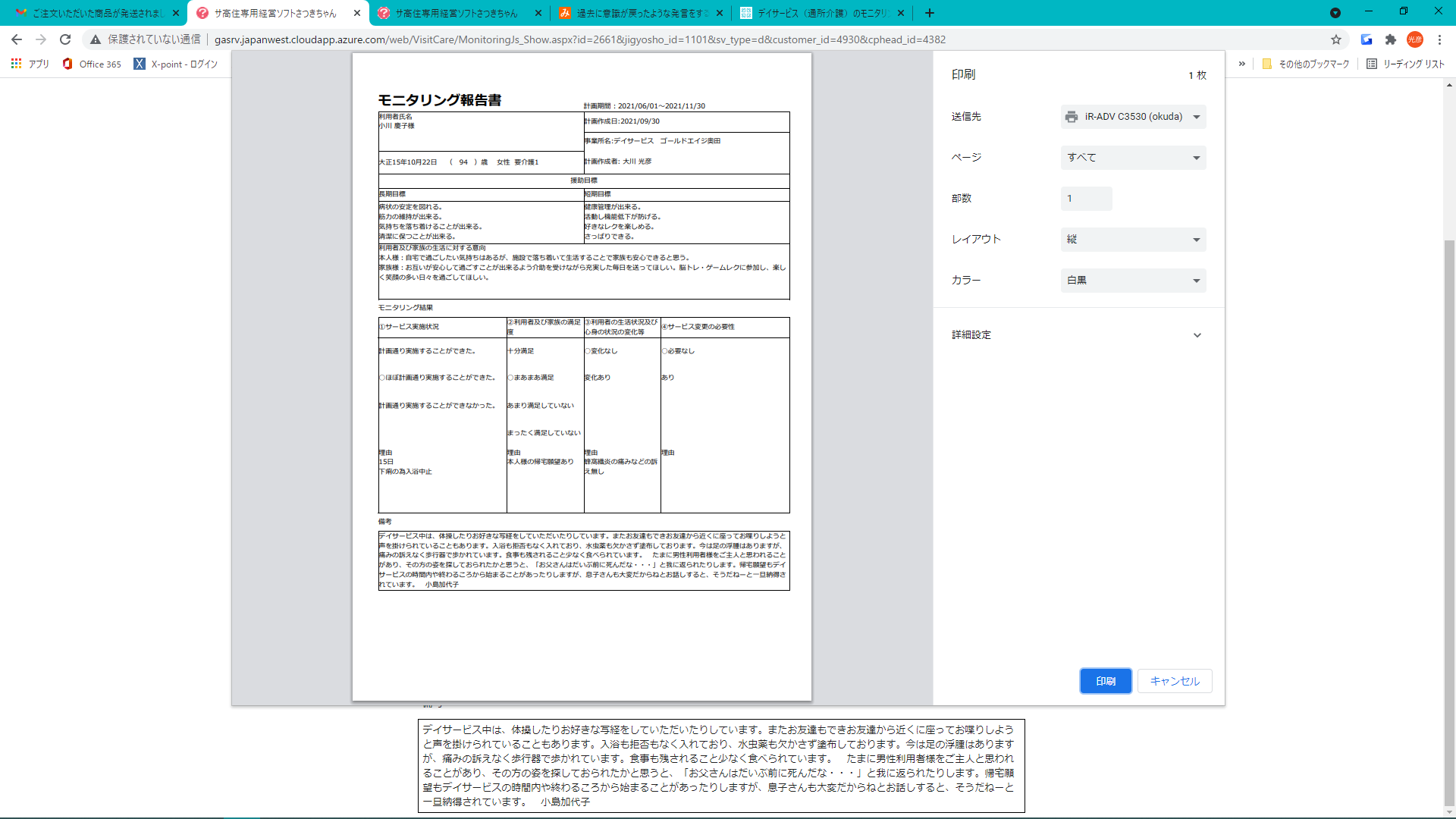Close the ご注文いただいた商品 tab
Image resolution: width=1456 pixels, height=819 pixels.
click(x=176, y=13)
